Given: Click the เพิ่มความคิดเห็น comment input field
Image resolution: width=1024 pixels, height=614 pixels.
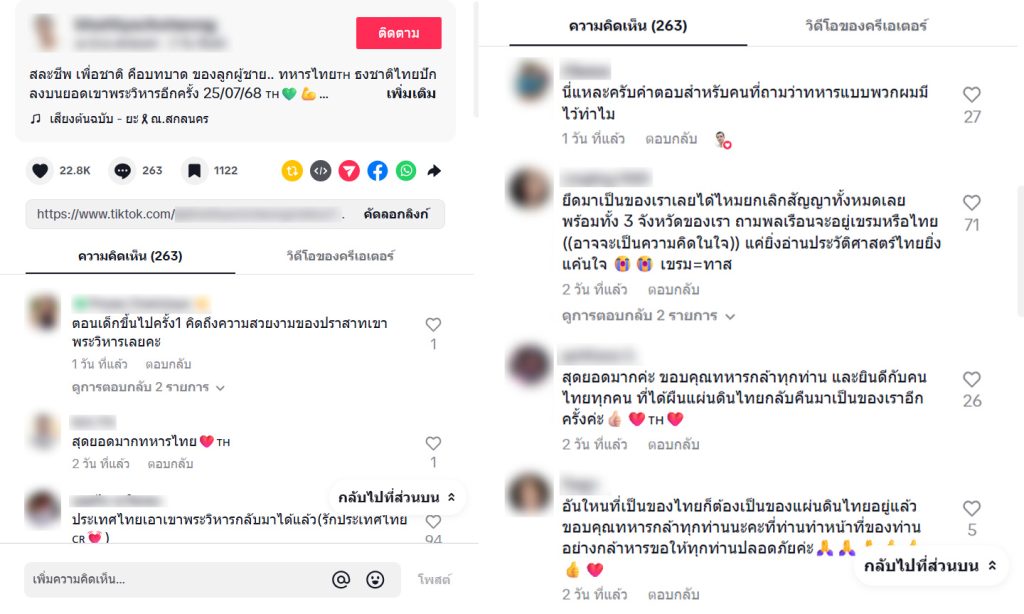Looking at the screenshot, I should [176, 579].
